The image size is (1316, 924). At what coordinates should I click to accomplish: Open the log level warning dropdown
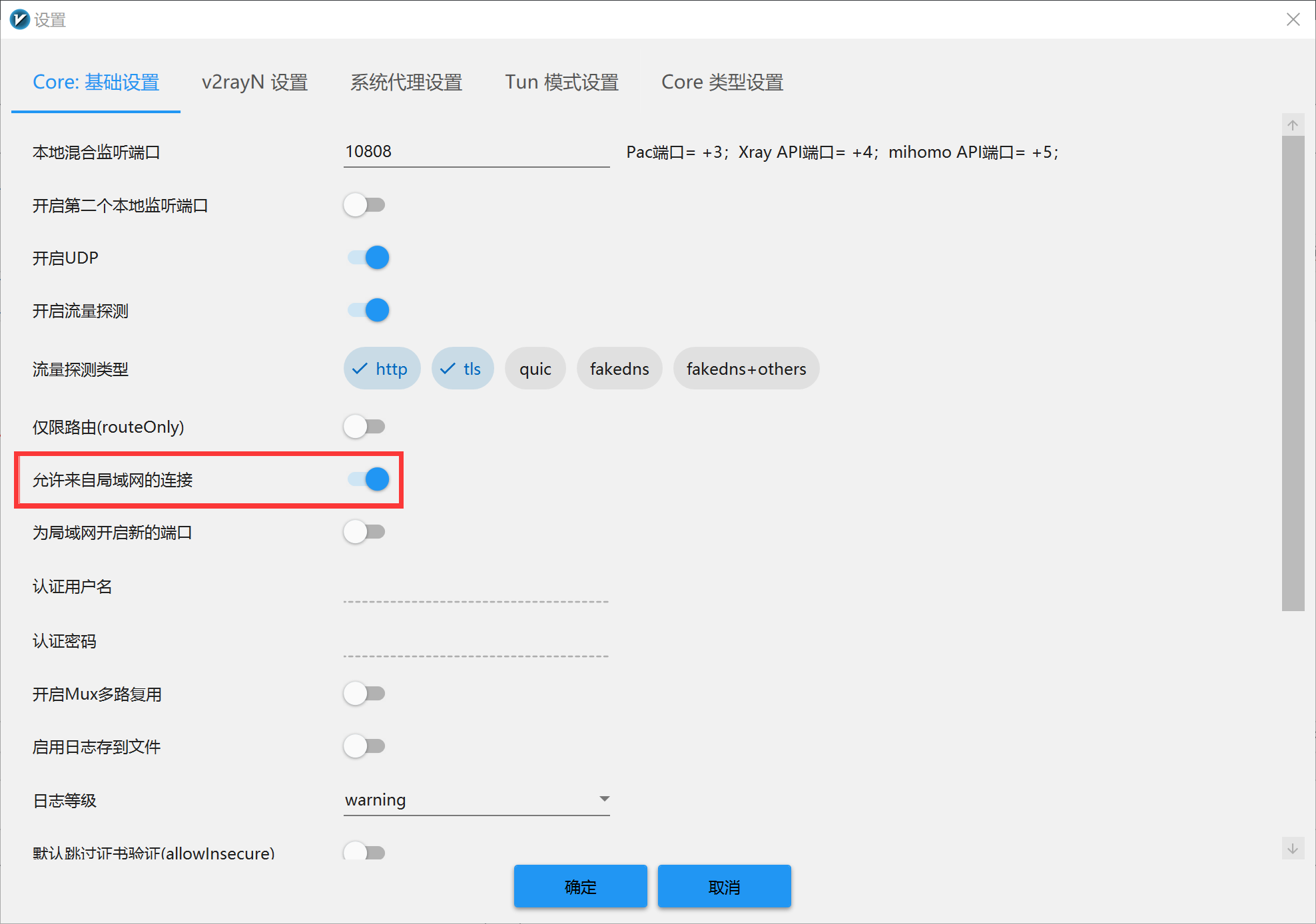[476, 800]
